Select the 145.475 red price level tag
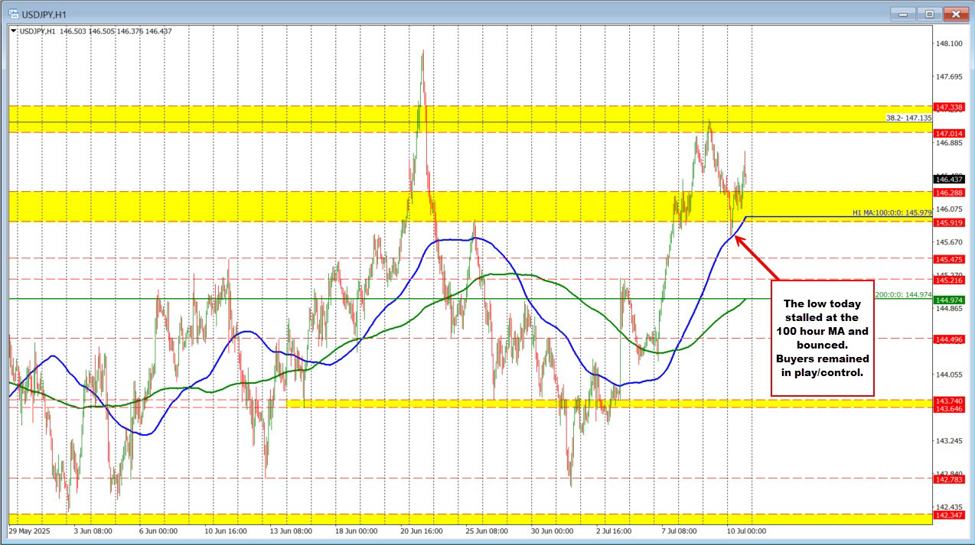This screenshot has height=545, width=975. click(950, 259)
